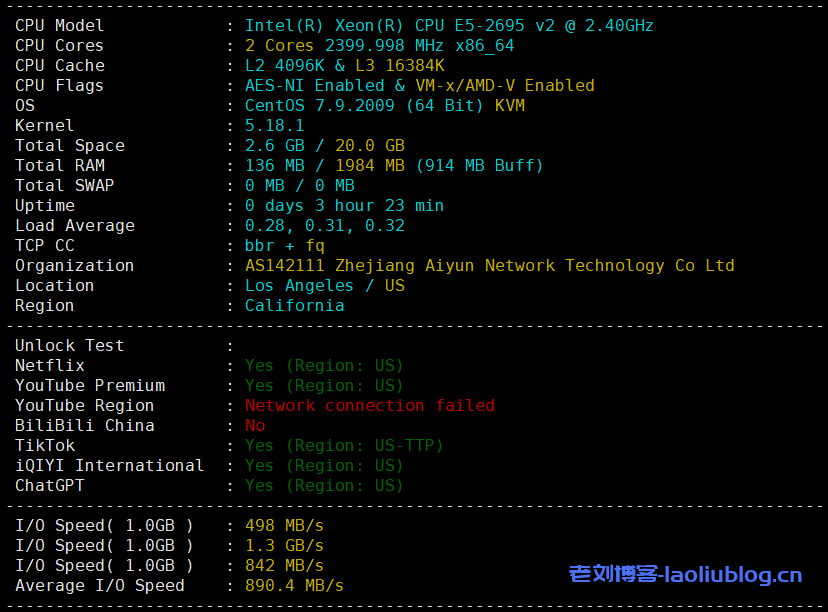The width and height of the screenshot is (828, 612).
Task: Click the TikTok US-TTP region result
Action: point(344,446)
